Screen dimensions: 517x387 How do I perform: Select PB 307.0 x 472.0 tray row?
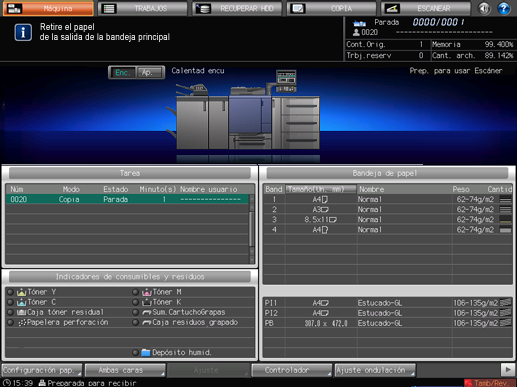coord(388,323)
